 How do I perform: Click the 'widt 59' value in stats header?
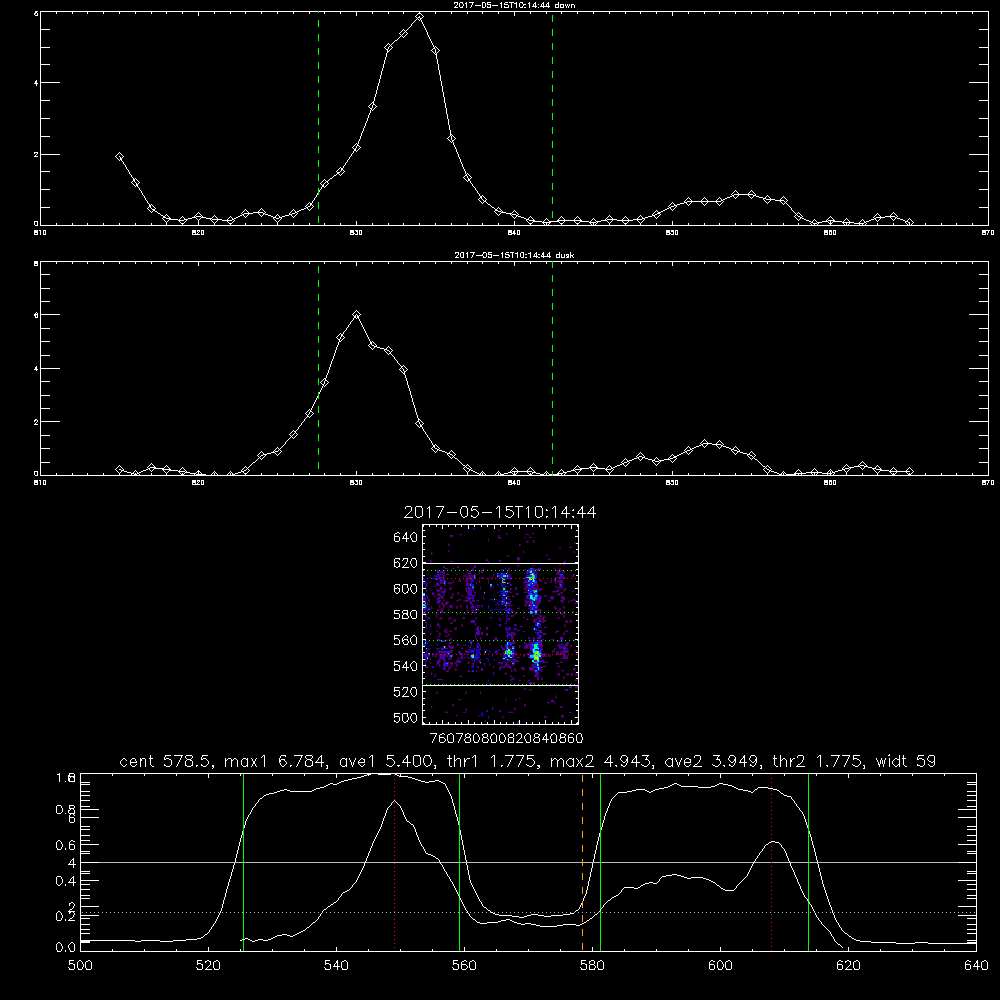tap(906, 761)
